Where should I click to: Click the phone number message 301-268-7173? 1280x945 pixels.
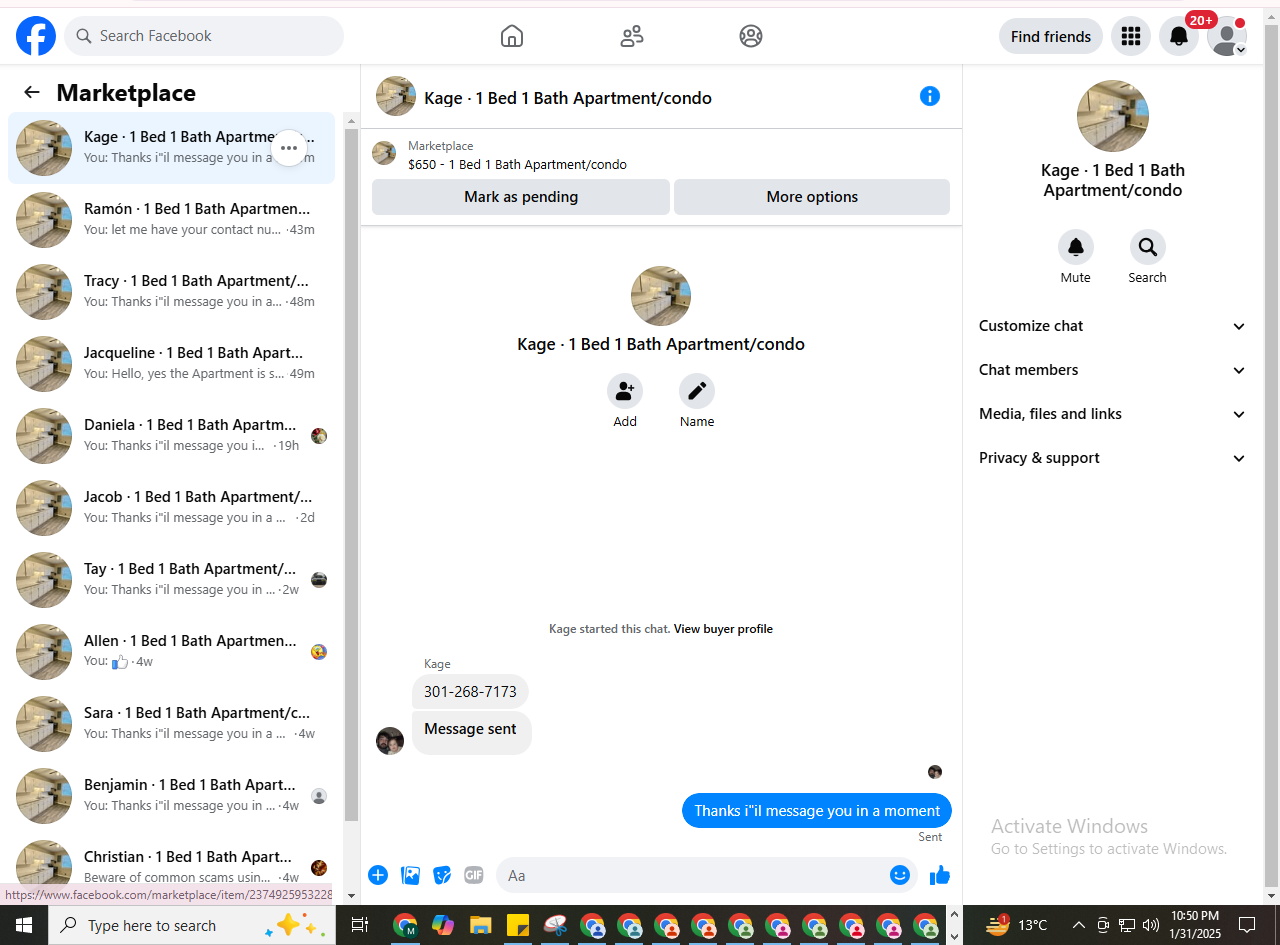[470, 692]
